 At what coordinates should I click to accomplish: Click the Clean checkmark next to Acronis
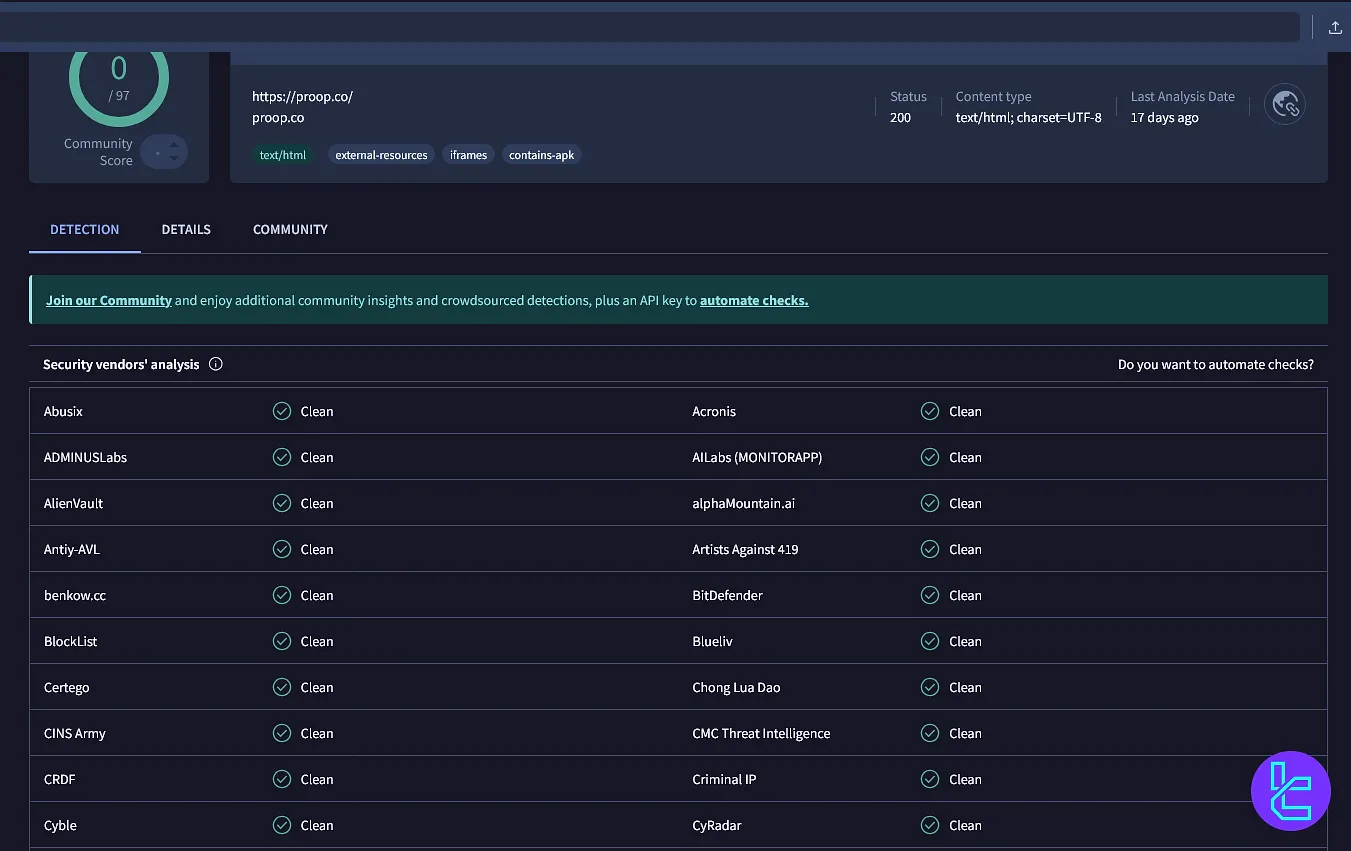[930, 411]
